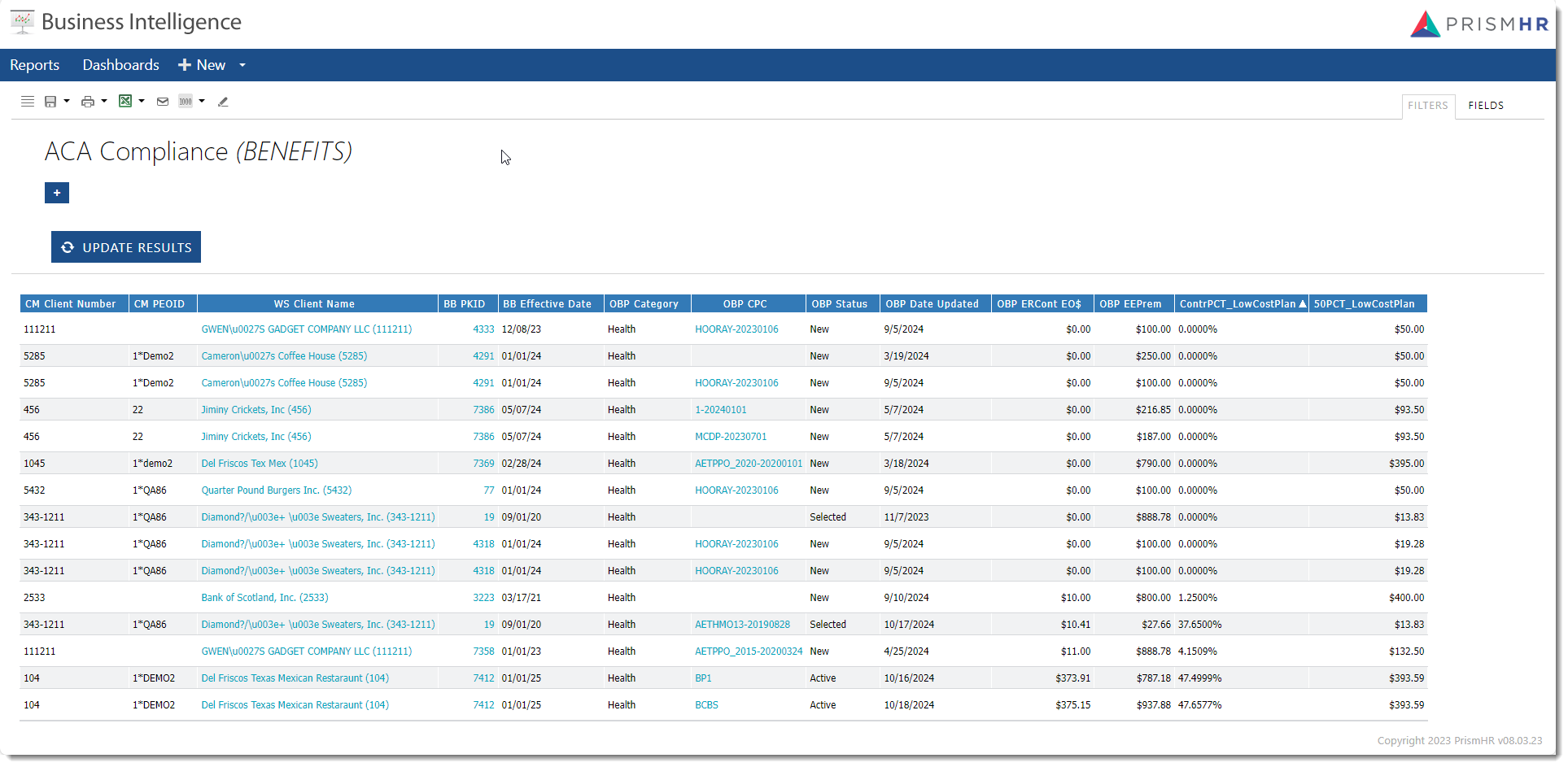Expand the Excel export dropdown arrow
The image size is (1568, 767).
(x=142, y=102)
